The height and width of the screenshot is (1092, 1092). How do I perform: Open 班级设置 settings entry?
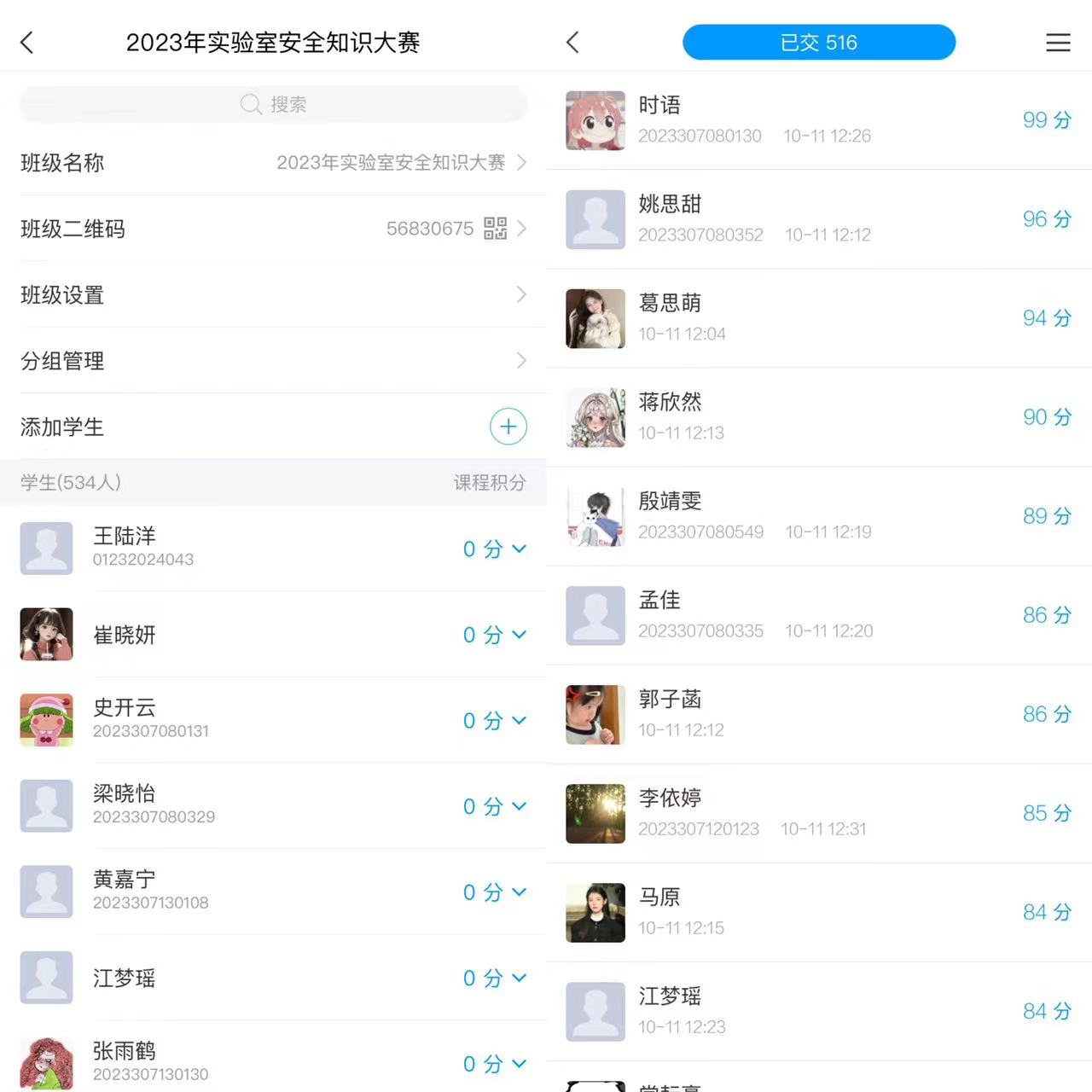click(x=273, y=294)
